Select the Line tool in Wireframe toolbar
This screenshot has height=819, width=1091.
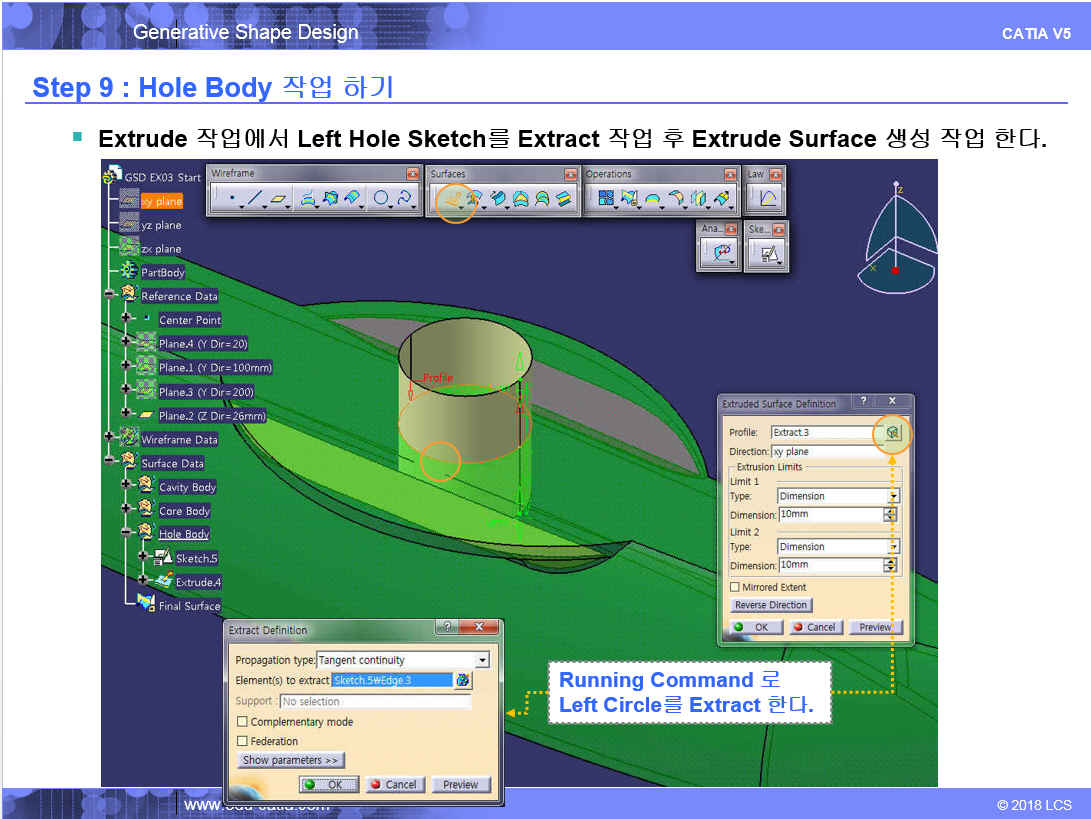[255, 199]
